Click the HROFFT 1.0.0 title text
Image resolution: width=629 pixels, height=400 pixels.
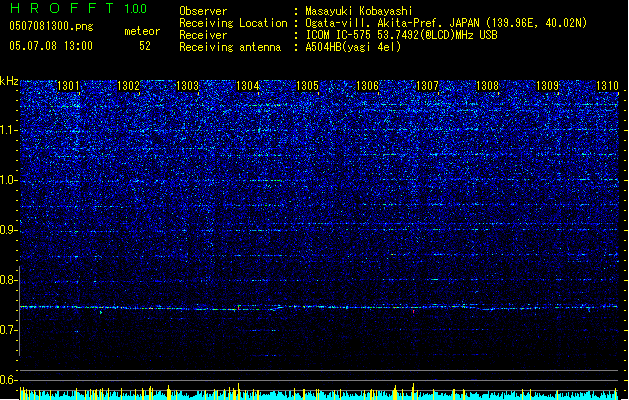(x=79, y=8)
